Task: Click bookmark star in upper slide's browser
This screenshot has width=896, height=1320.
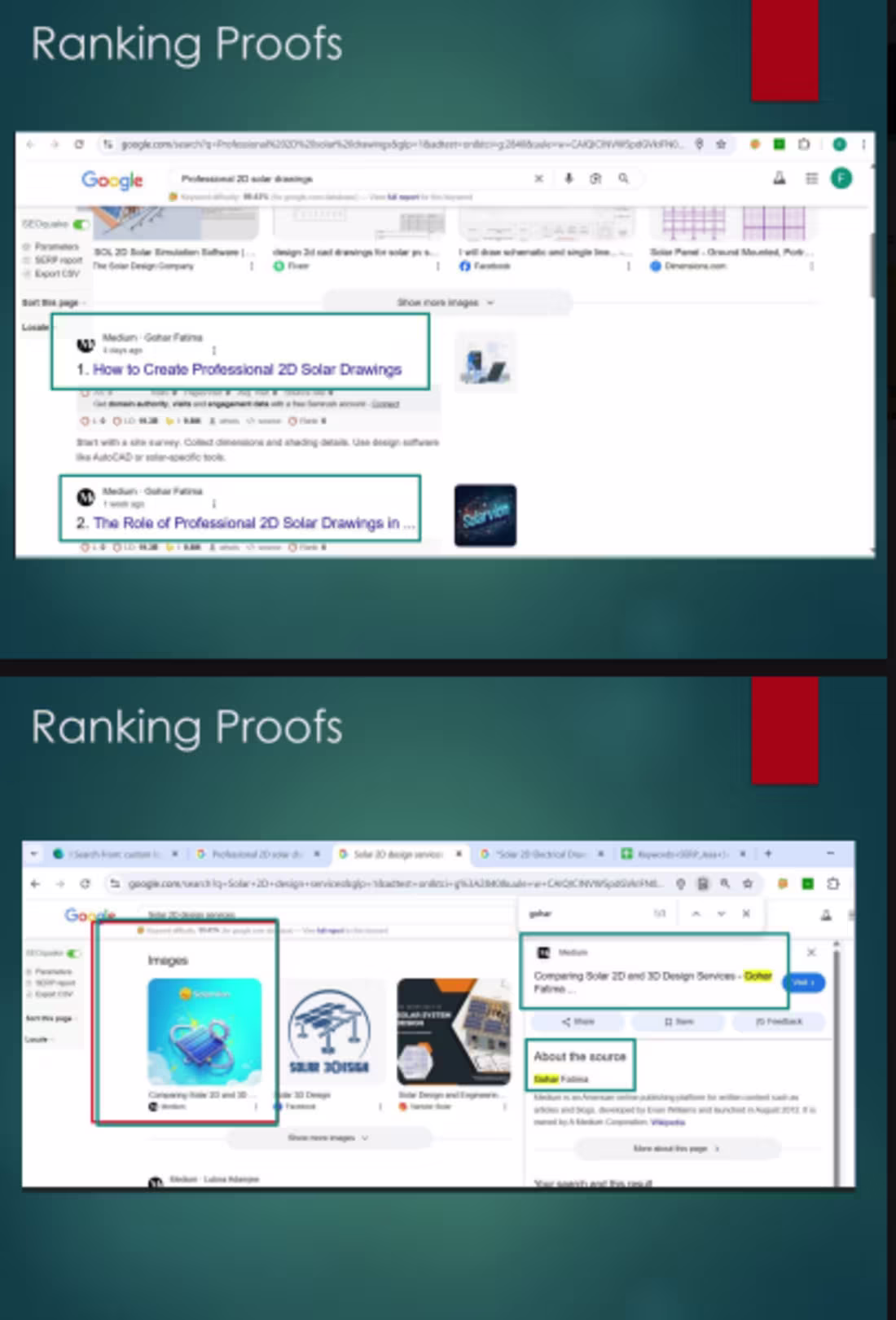Action: click(721, 144)
